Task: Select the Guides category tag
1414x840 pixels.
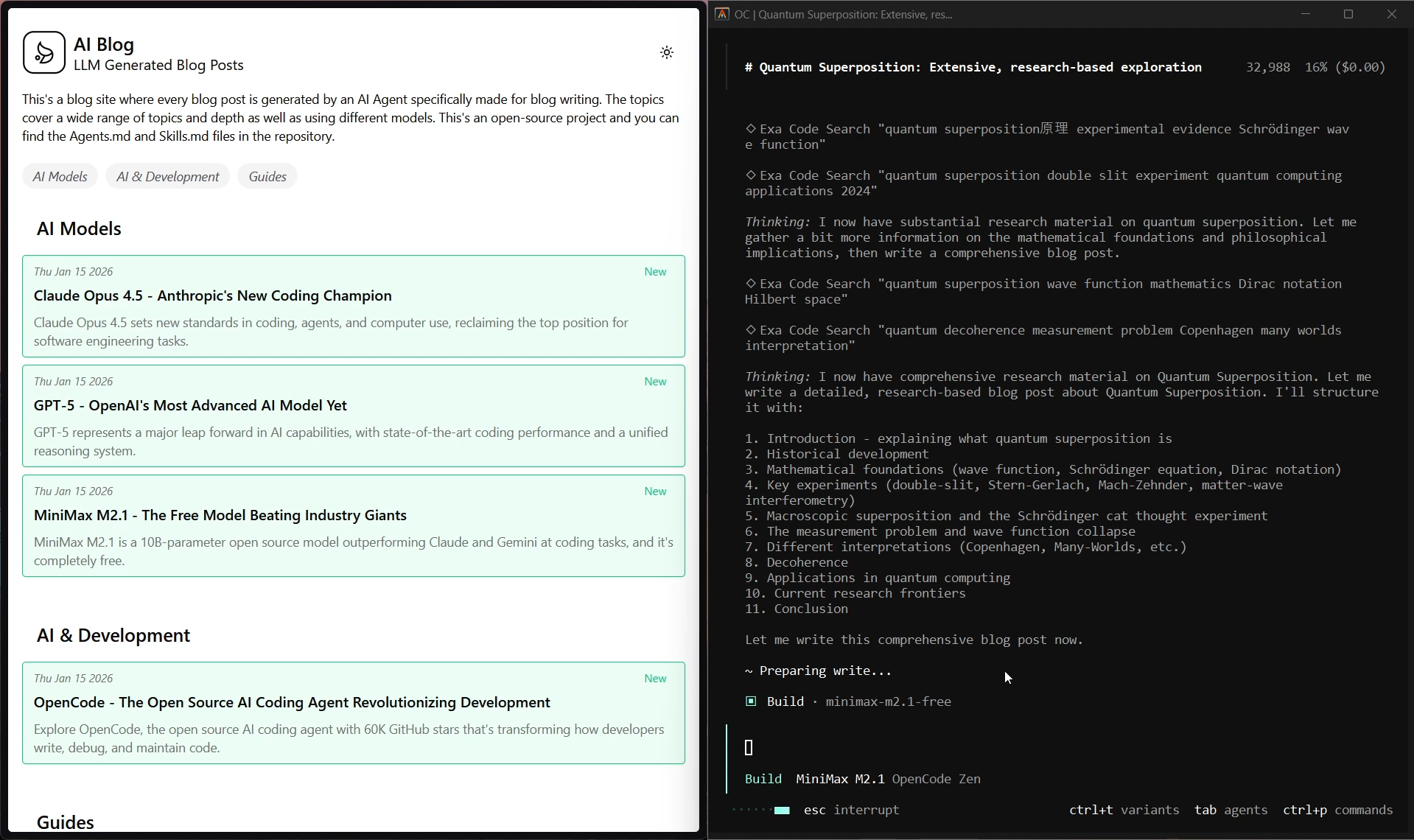Action: (267, 177)
